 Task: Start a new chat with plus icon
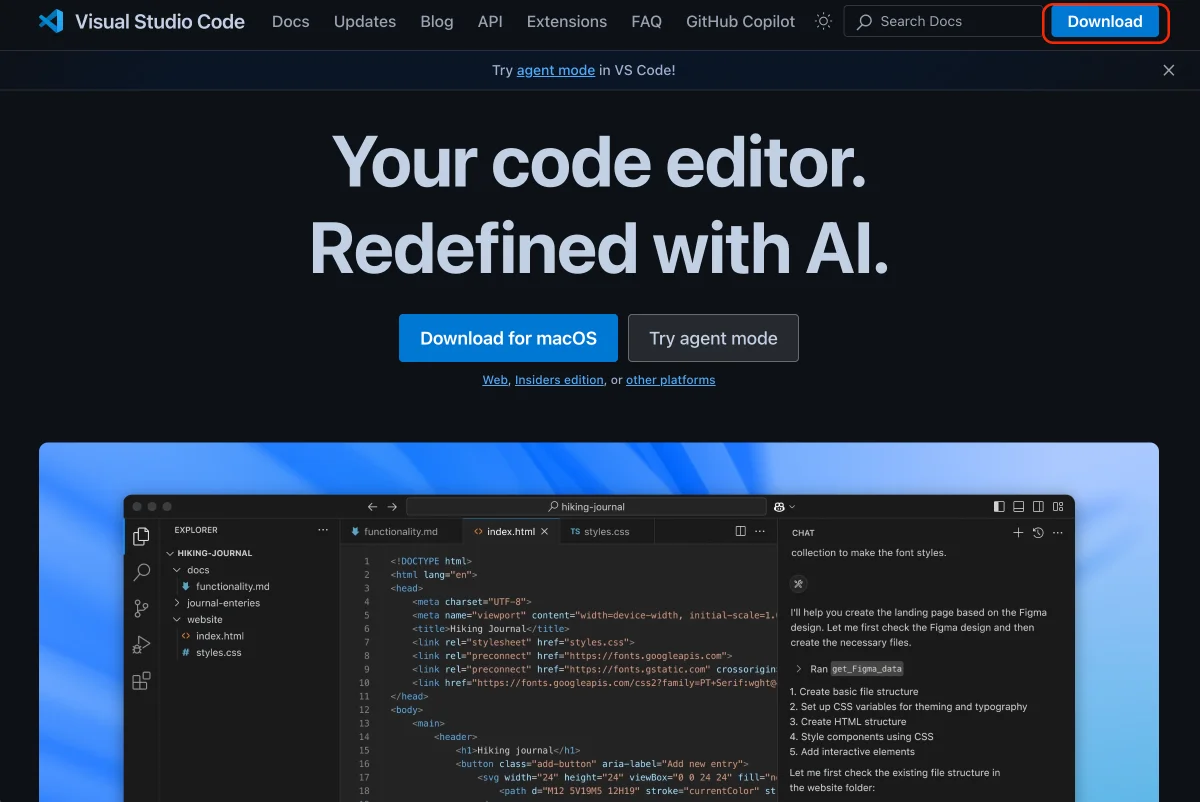1018,533
